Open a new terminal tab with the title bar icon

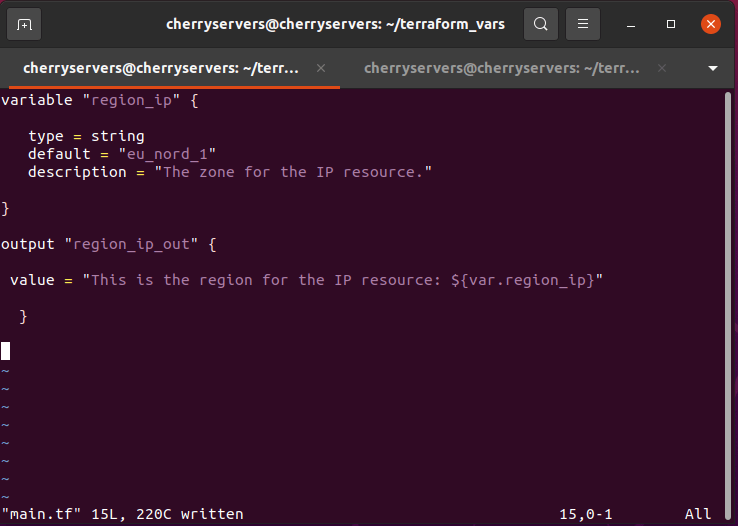coord(25,24)
